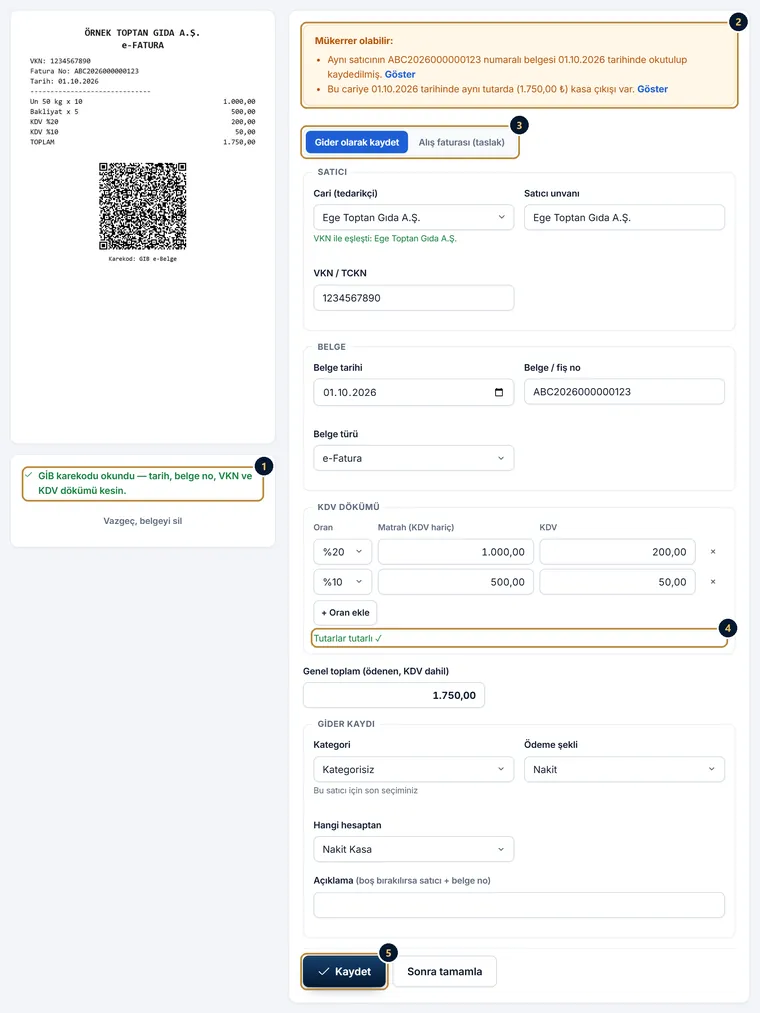This screenshot has width=760, height=1013.
Task: Open the %10 rate dropdown
Action: pyautogui.click(x=343, y=581)
